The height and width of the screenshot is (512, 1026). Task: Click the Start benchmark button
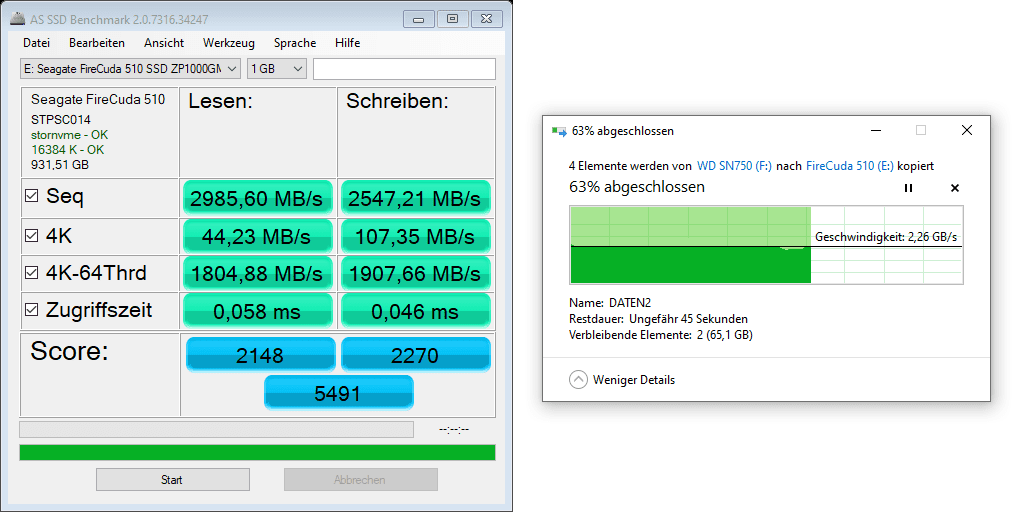click(173, 480)
